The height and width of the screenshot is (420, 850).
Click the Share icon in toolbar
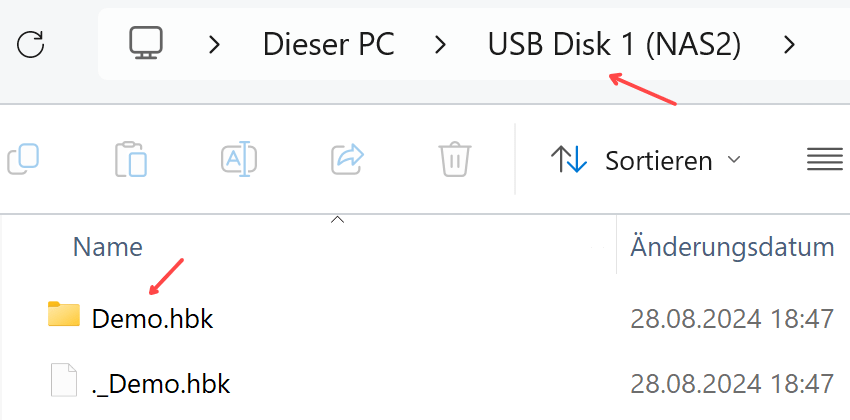[x=347, y=159]
